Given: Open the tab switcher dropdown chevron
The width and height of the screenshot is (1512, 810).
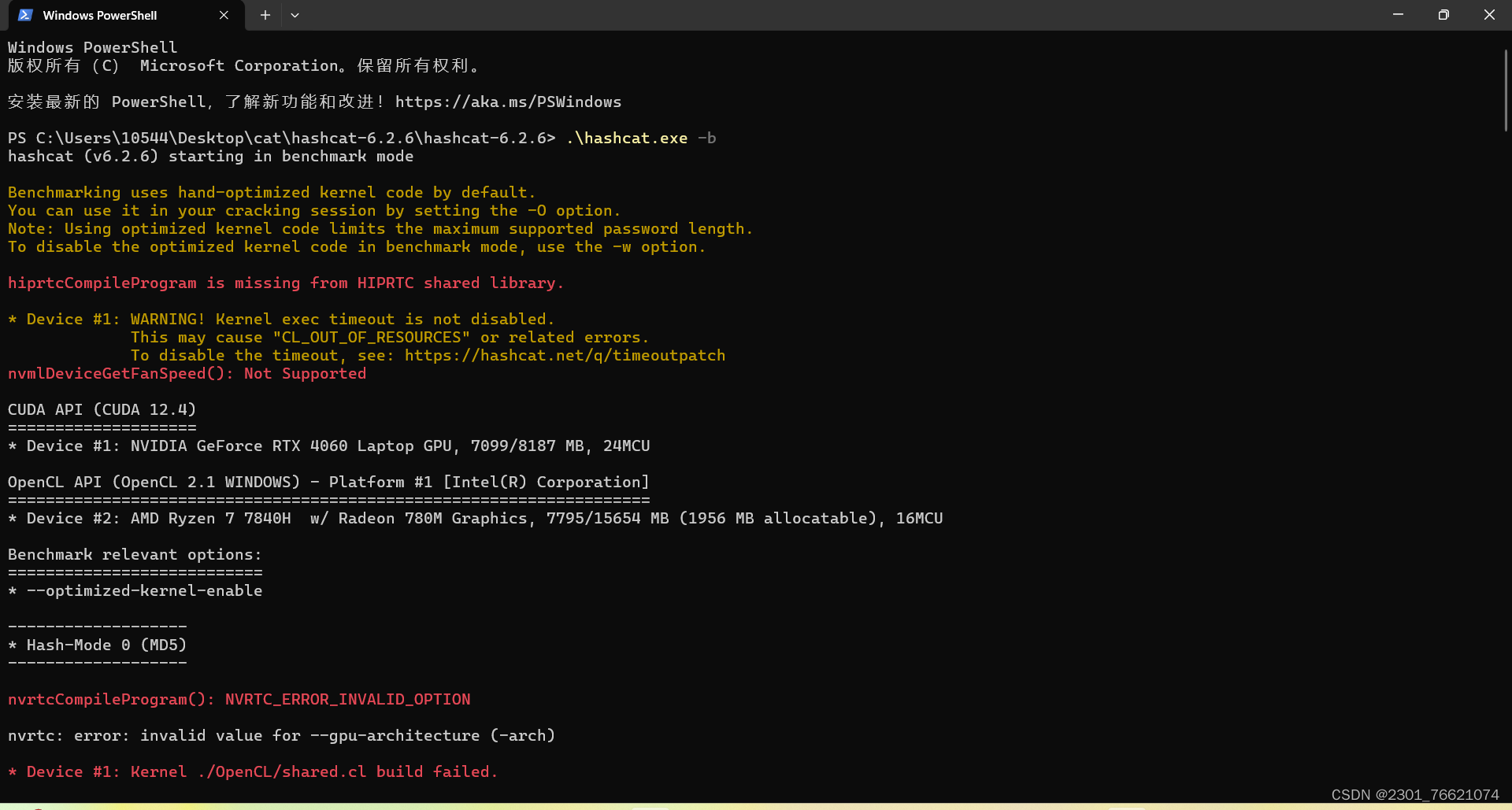Looking at the screenshot, I should [x=295, y=15].
